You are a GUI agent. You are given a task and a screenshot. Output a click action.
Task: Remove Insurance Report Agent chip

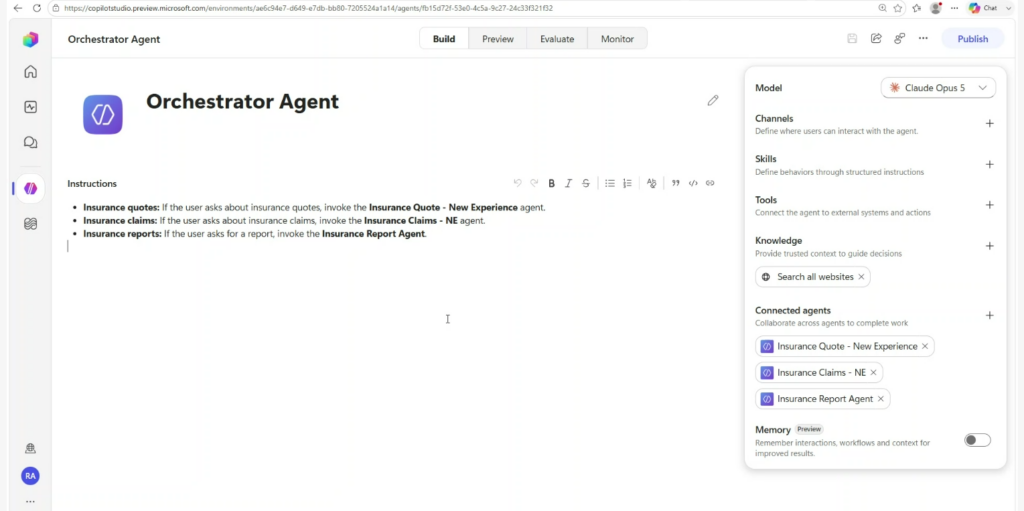[880, 399]
